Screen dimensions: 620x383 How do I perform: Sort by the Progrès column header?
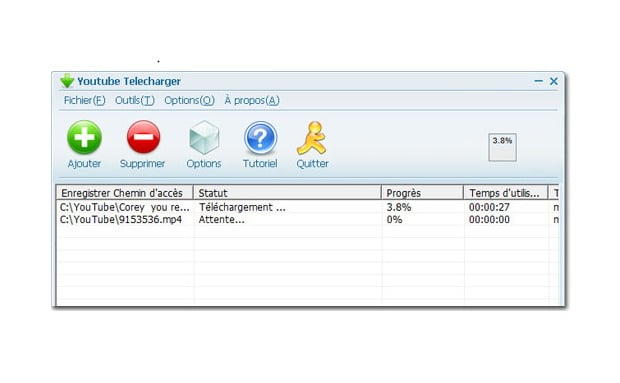click(422, 193)
